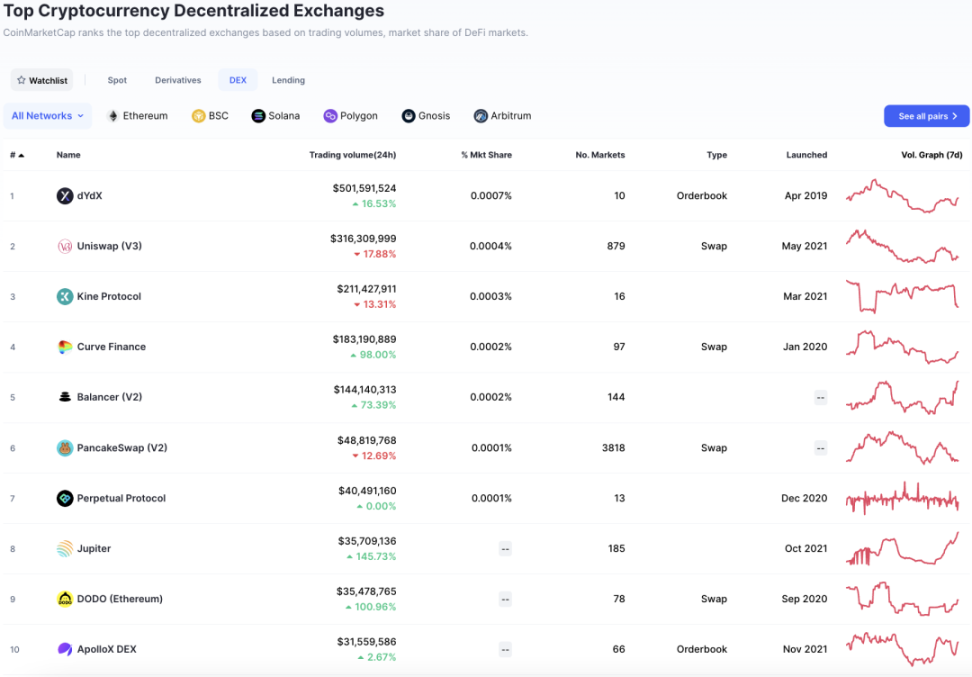
Task: Click the ApolloX DEX 7-day volume graph
Action: coord(903,649)
